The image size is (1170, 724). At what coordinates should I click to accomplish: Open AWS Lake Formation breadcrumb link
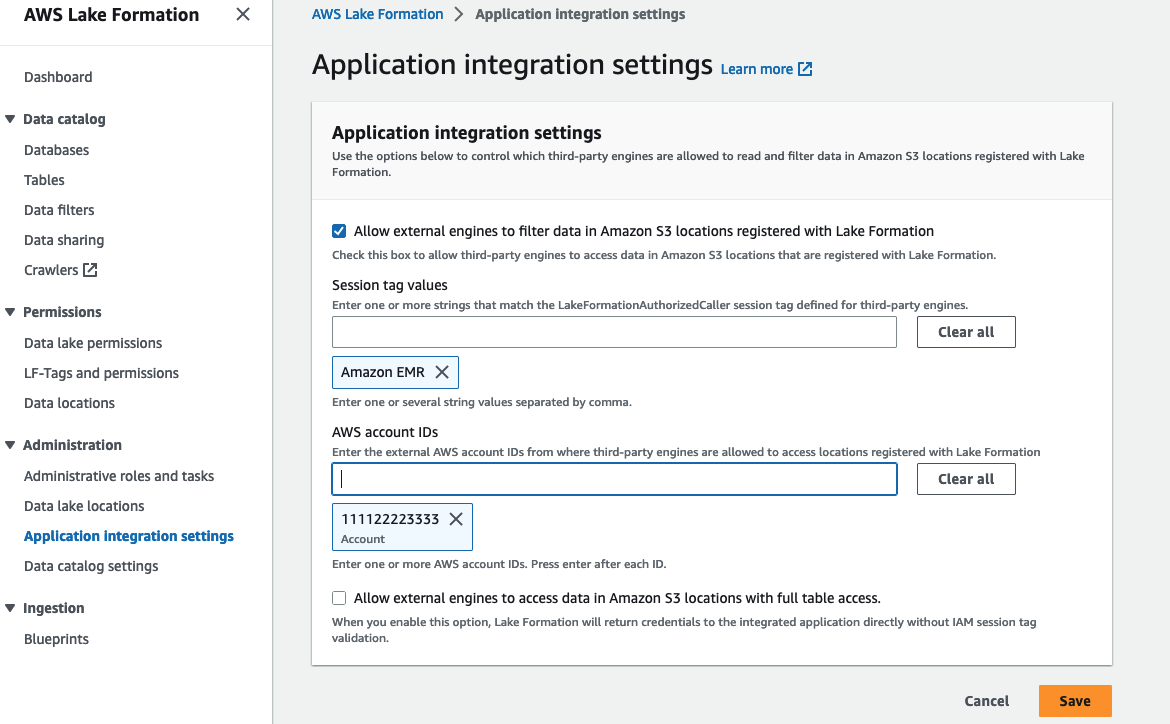coord(377,13)
